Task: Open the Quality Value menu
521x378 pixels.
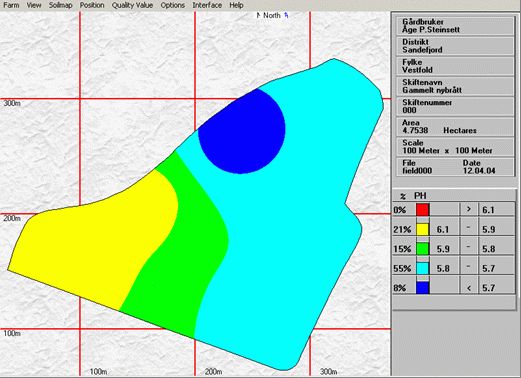Action: click(132, 5)
